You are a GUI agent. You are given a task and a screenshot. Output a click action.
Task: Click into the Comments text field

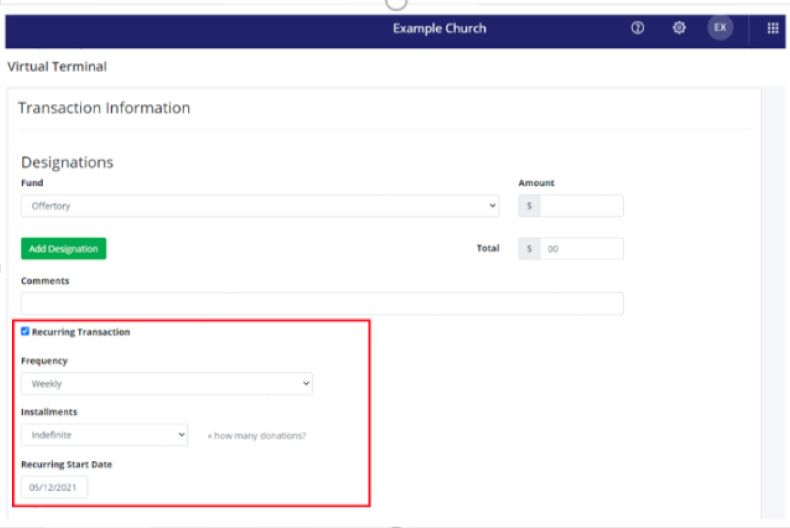pos(322,303)
